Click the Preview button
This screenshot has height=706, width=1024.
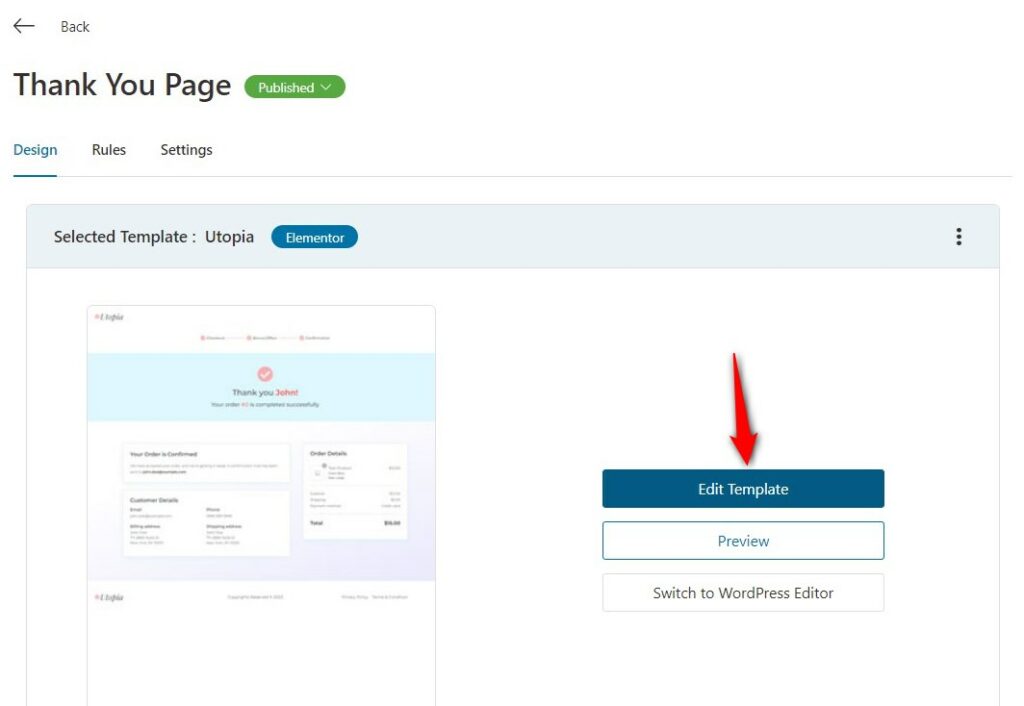pos(743,541)
